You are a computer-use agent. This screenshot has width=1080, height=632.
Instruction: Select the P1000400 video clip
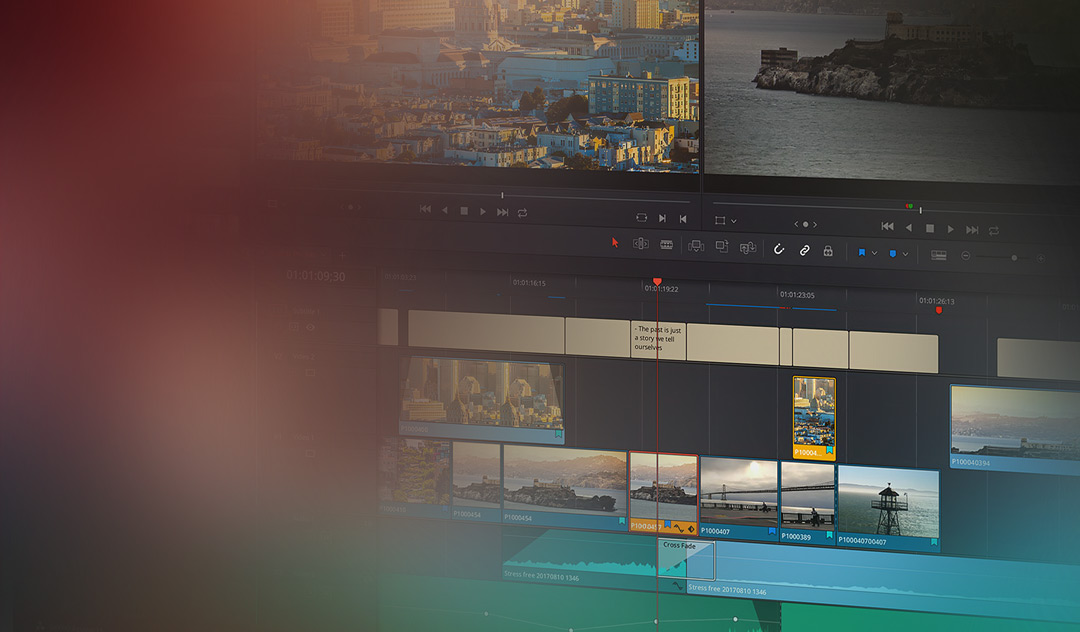481,399
